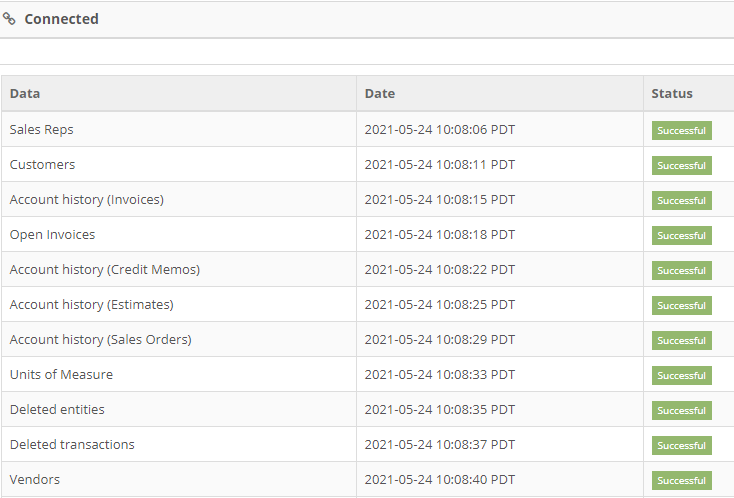Click Successful badge for Units of Measure
Screen dimensions: 734x498
click(682, 375)
